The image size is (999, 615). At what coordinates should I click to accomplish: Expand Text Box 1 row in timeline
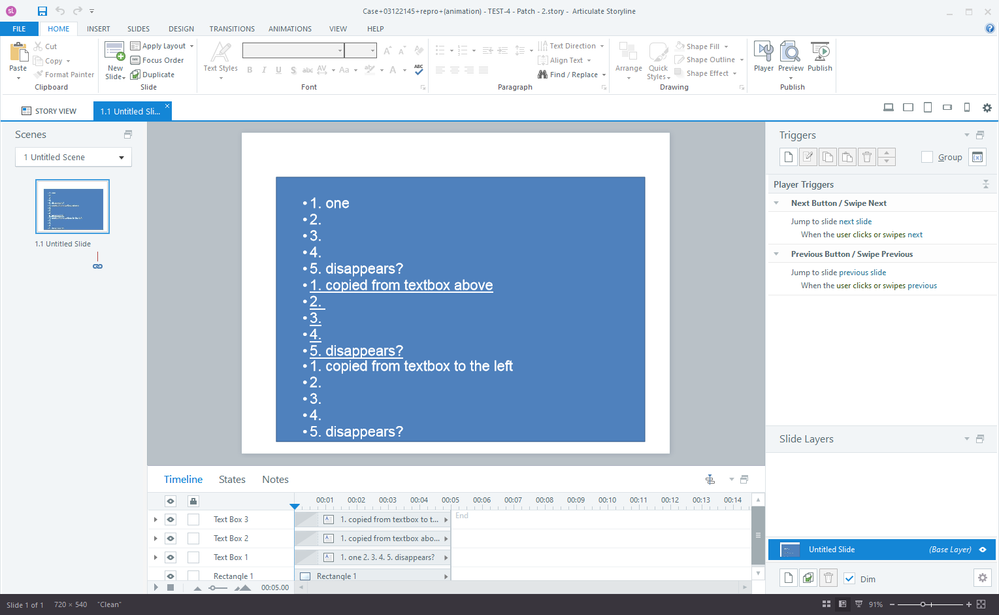click(155, 557)
